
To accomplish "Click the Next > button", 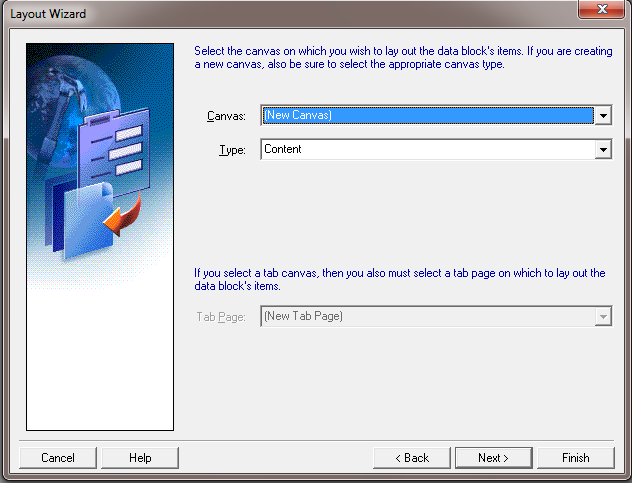I will [493, 458].
